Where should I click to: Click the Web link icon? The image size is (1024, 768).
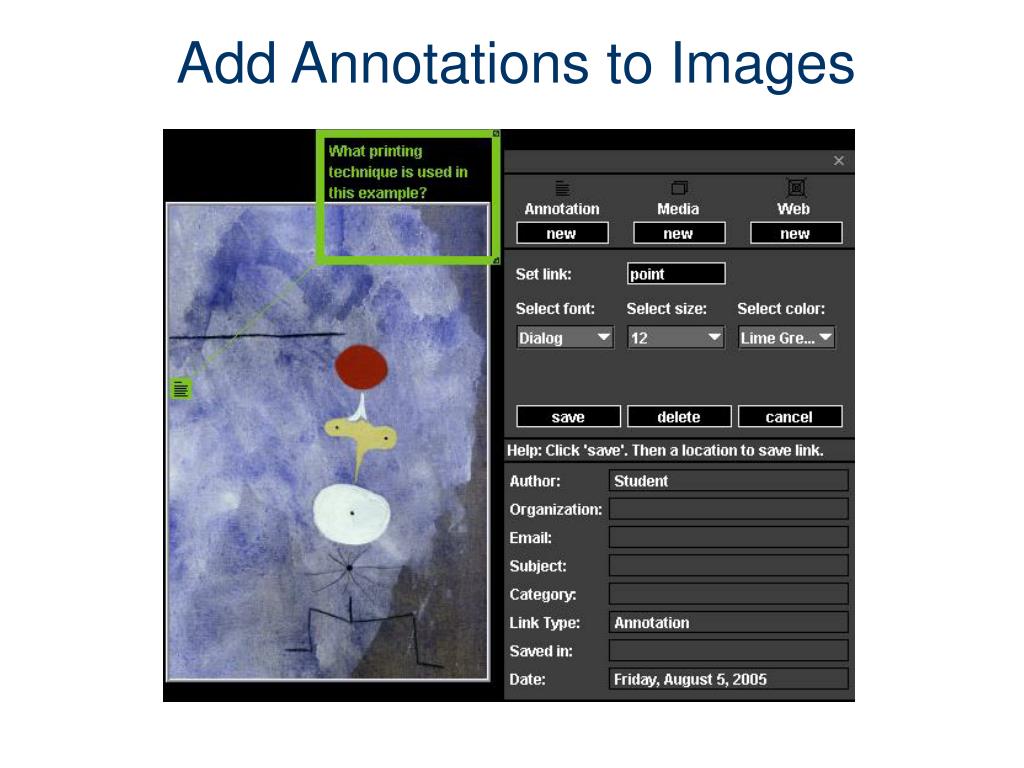(x=796, y=188)
